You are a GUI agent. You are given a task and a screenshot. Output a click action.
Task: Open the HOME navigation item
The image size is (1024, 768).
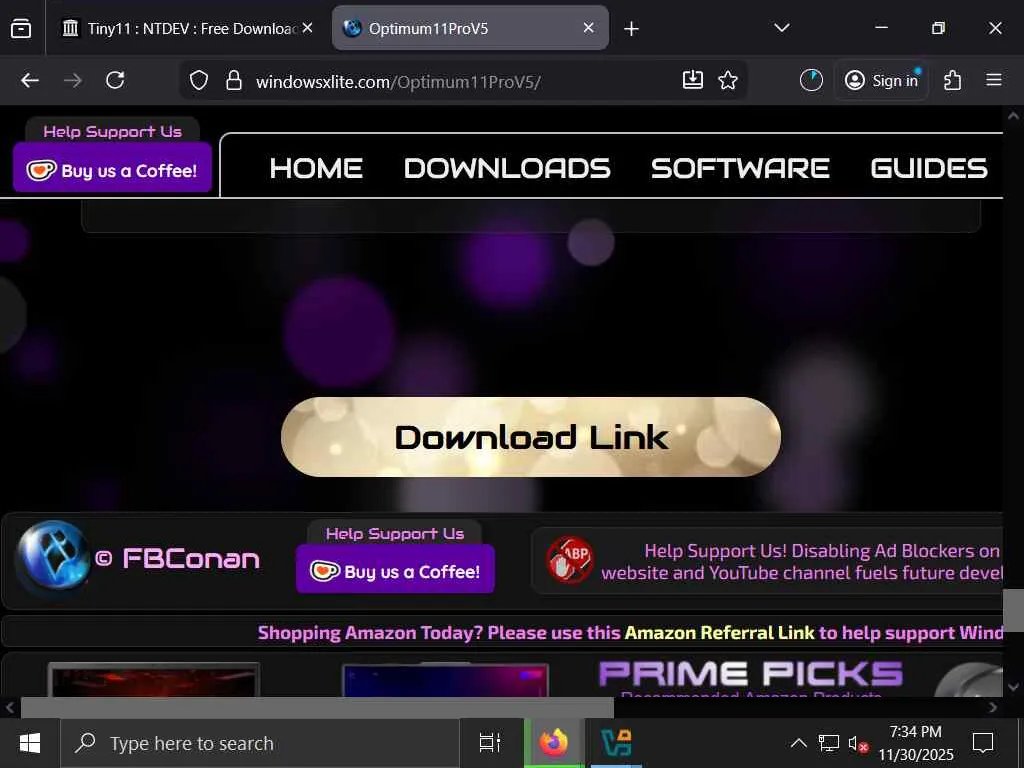point(316,168)
